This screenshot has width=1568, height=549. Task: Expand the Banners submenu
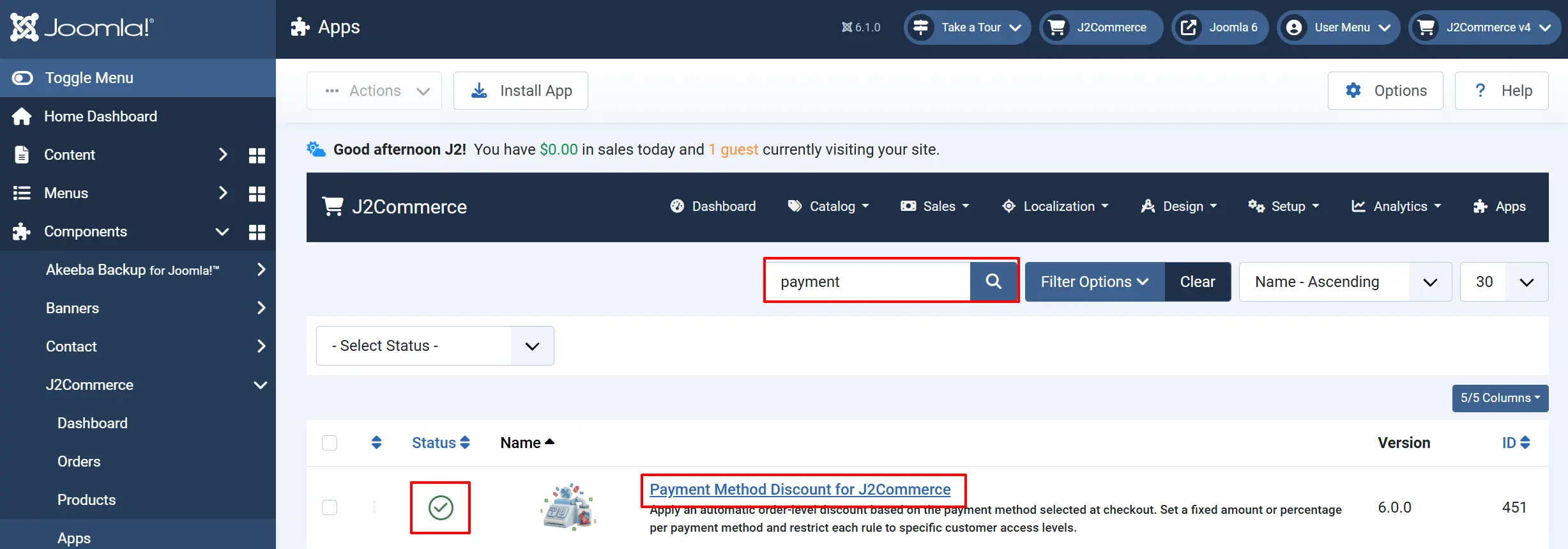(x=261, y=308)
